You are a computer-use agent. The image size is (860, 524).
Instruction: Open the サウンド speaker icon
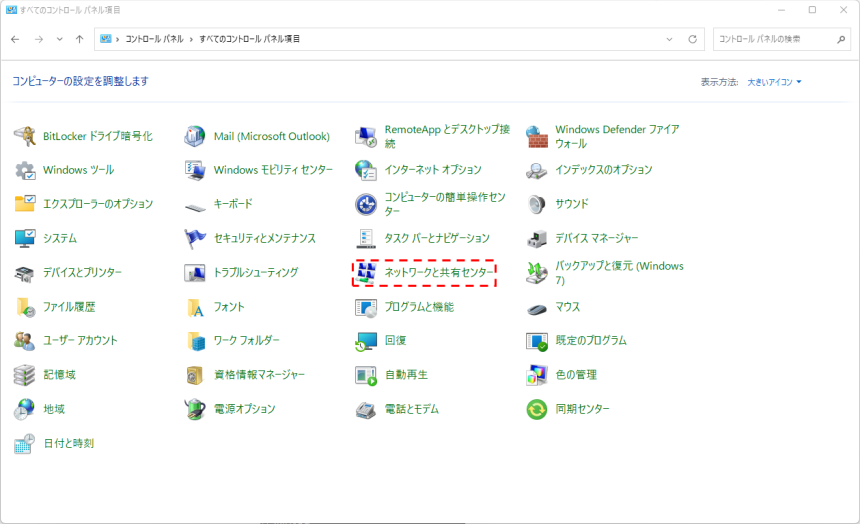pyautogui.click(x=537, y=204)
